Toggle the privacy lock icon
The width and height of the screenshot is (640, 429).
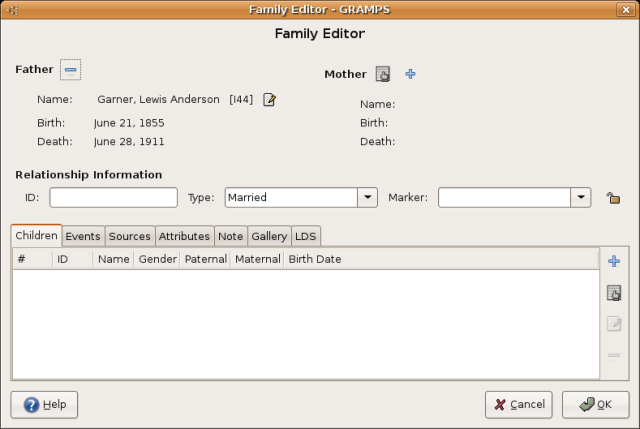point(612,198)
